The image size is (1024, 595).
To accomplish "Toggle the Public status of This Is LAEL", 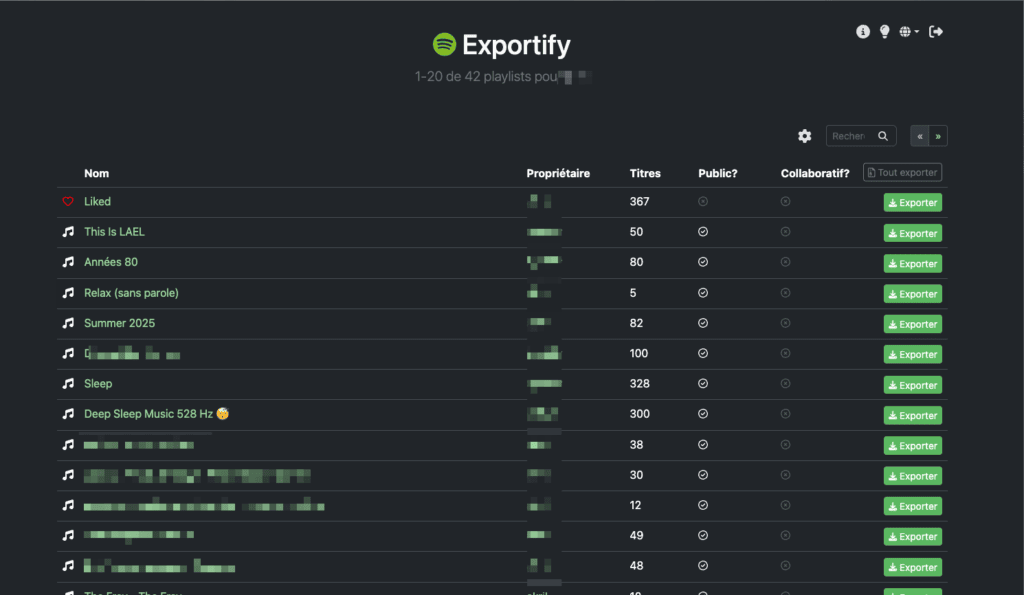I will [703, 232].
